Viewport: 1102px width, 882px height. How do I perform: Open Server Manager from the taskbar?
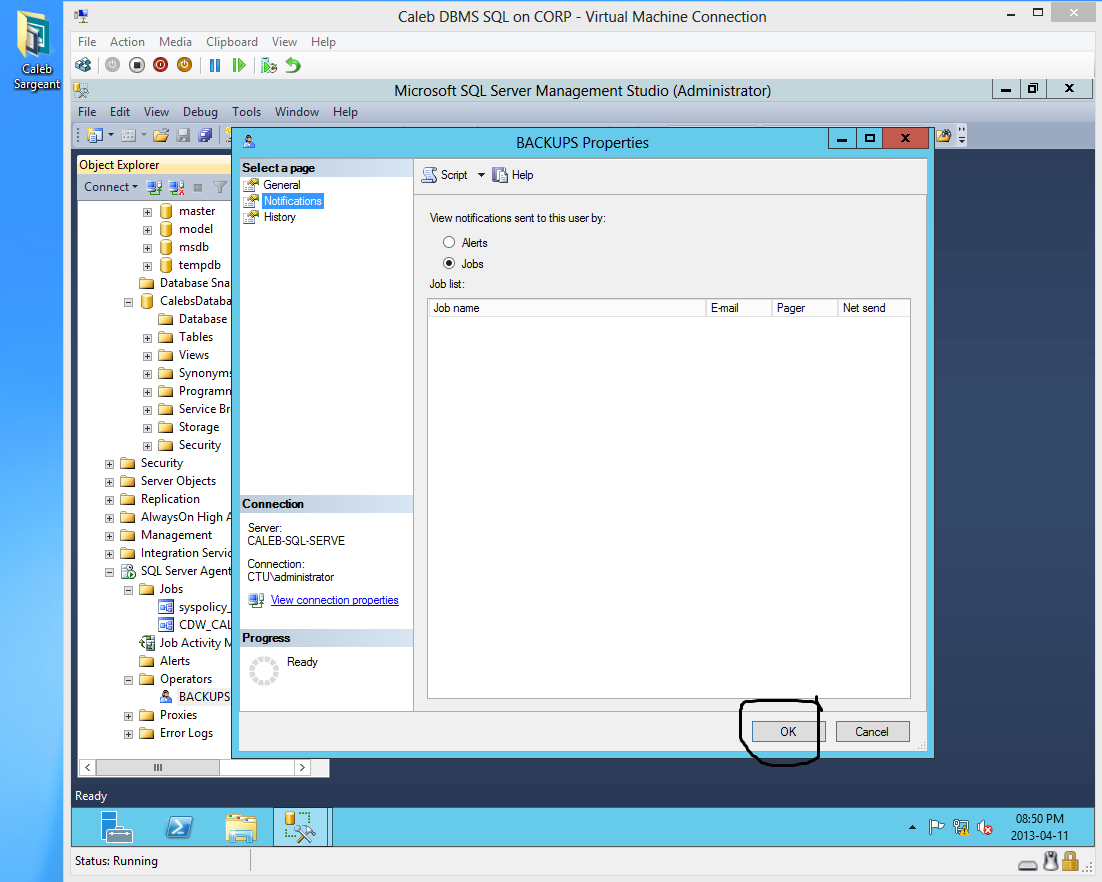coord(116,826)
